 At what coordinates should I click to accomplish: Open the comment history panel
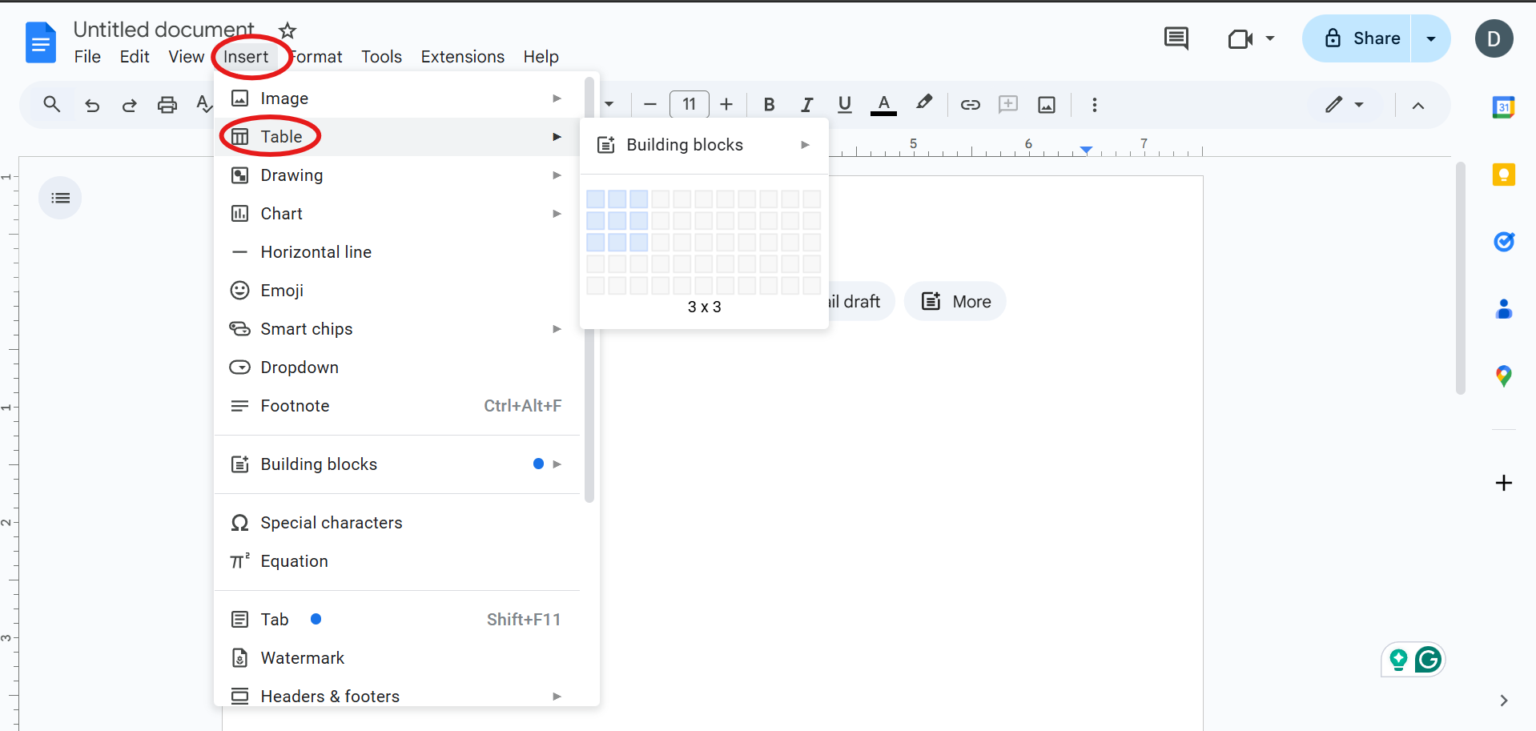tap(1175, 38)
